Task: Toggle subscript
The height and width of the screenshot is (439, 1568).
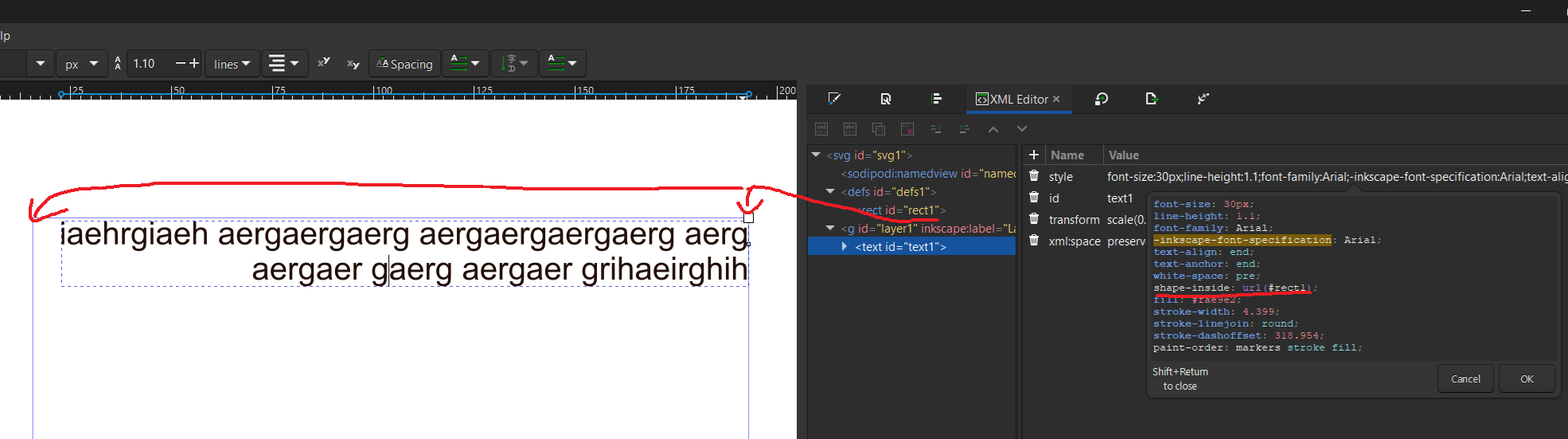Action: click(353, 63)
